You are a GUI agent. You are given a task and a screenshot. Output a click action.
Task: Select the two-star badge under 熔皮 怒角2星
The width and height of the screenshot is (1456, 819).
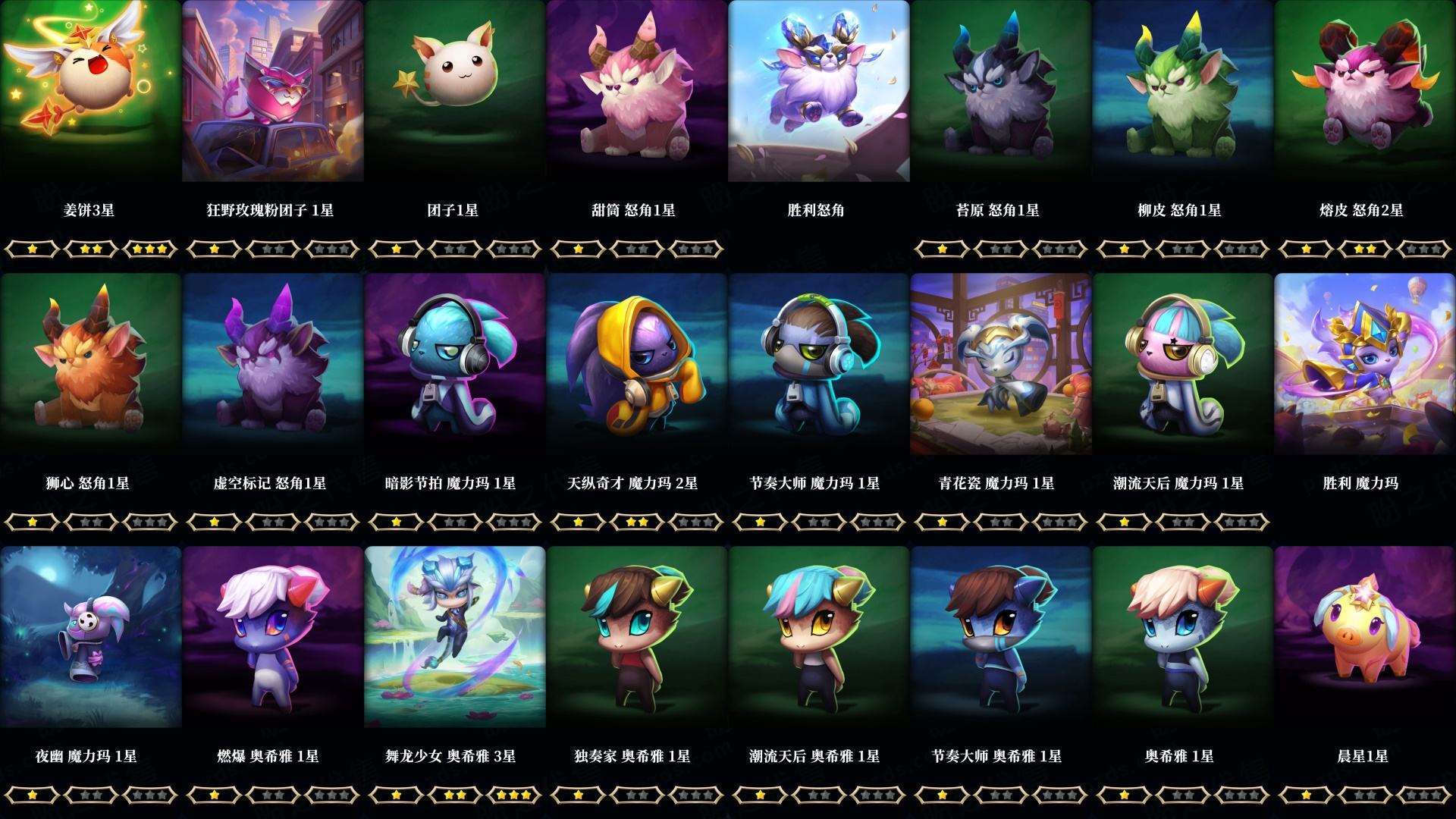(1365, 249)
